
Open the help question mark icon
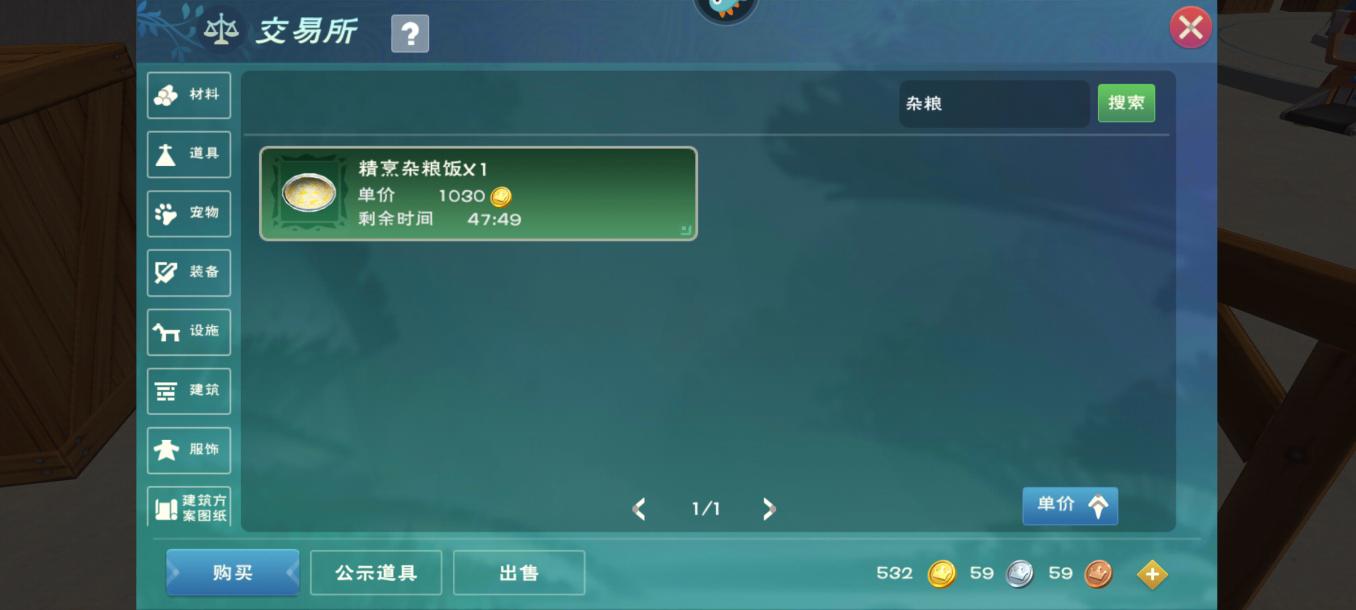pos(410,34)
